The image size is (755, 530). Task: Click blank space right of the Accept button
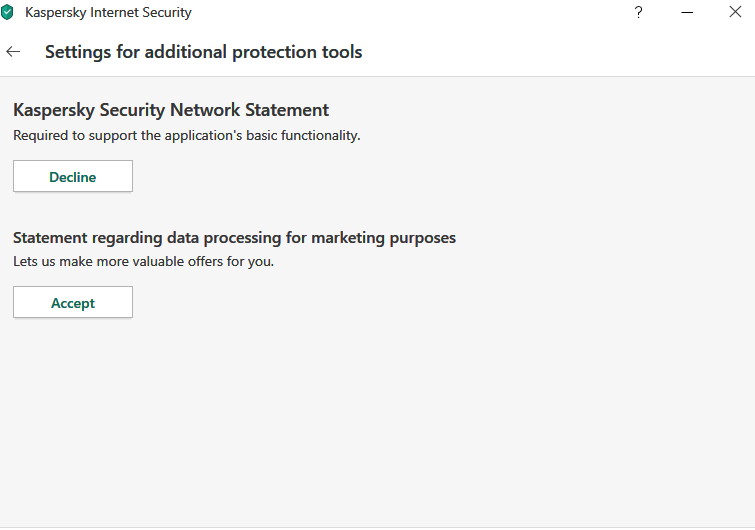400,303
